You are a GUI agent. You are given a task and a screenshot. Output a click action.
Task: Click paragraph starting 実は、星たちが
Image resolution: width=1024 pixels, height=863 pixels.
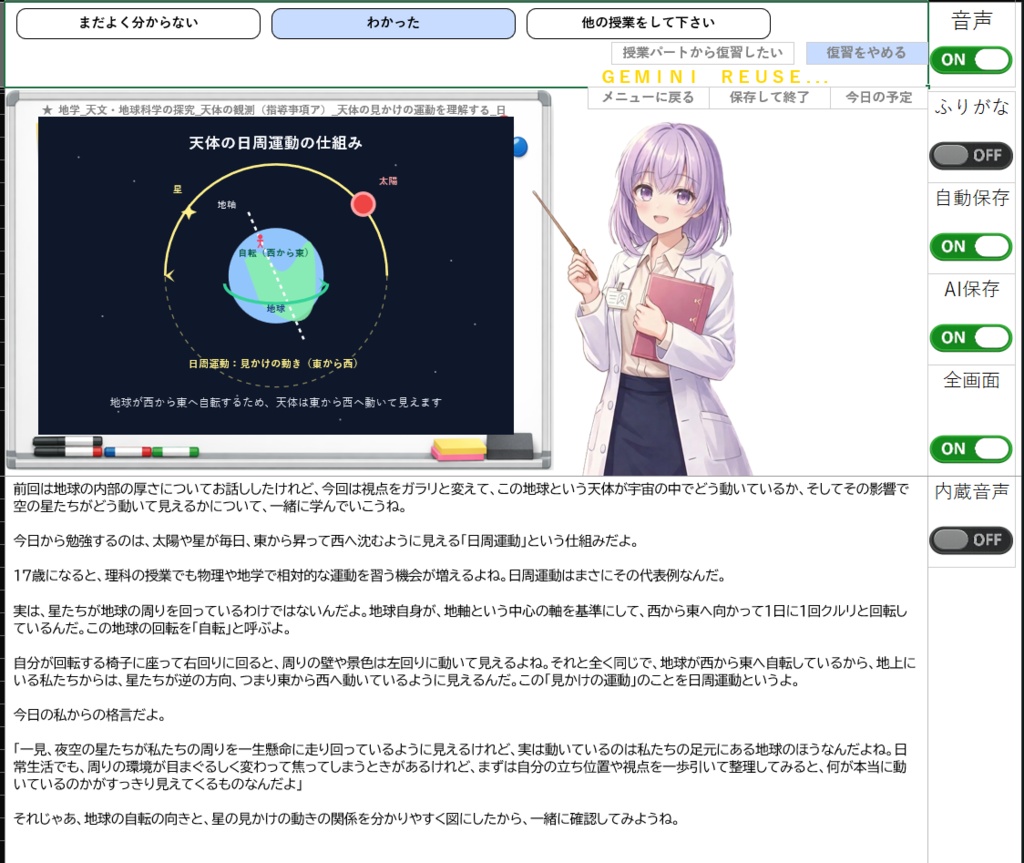[460, 619]
